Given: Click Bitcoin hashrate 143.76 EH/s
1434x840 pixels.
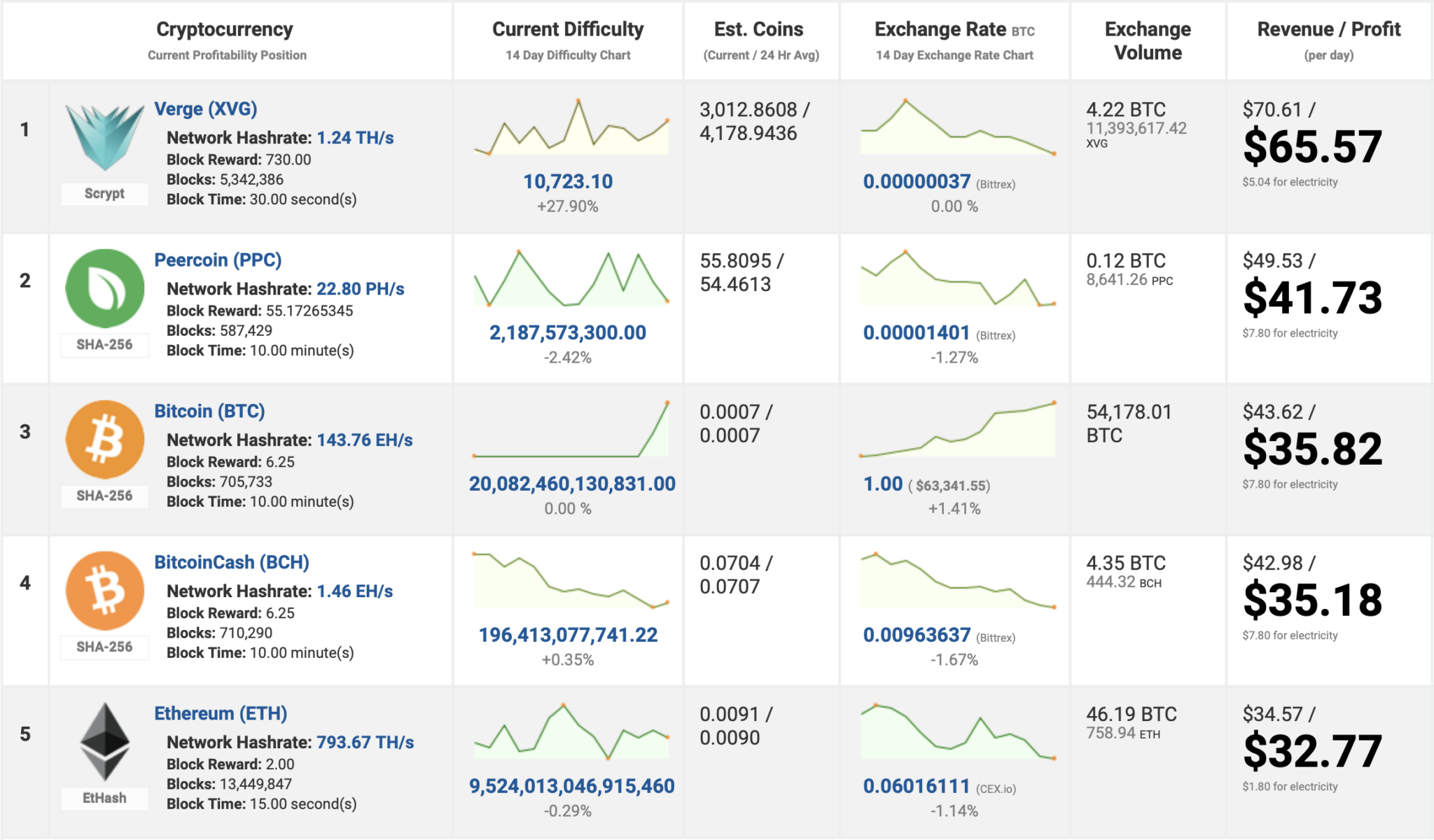Looking at the screenshot, I should (365, 440).
